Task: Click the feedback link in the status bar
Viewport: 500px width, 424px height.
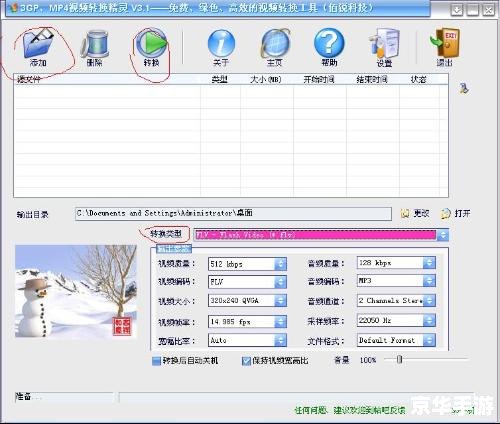Action: coord(350,410)
